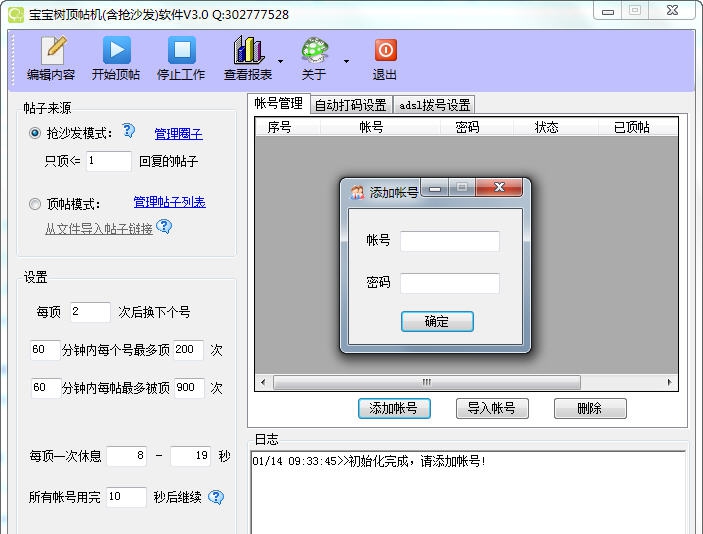This screenshot has width=703, height=534.
Task: Click the 添加帐号 button below list
Action: pos(394,408)
